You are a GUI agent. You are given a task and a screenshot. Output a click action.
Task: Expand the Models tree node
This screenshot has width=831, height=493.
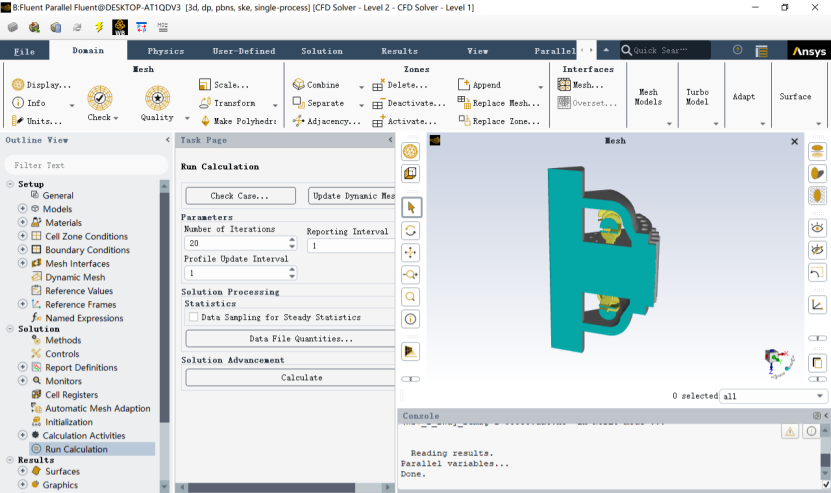(x=22, y=208)
